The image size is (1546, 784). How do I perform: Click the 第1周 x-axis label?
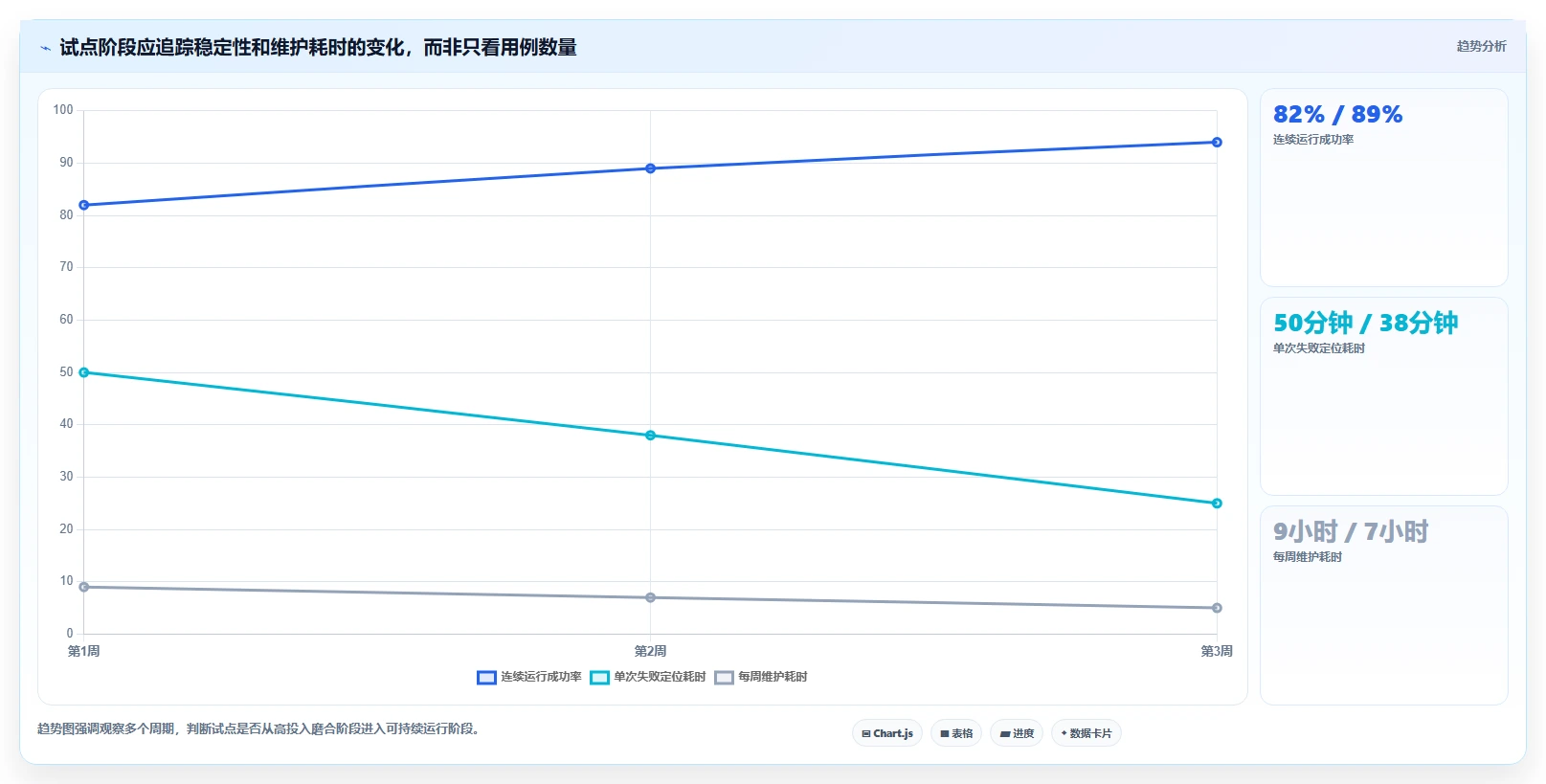tap(84, 651)
